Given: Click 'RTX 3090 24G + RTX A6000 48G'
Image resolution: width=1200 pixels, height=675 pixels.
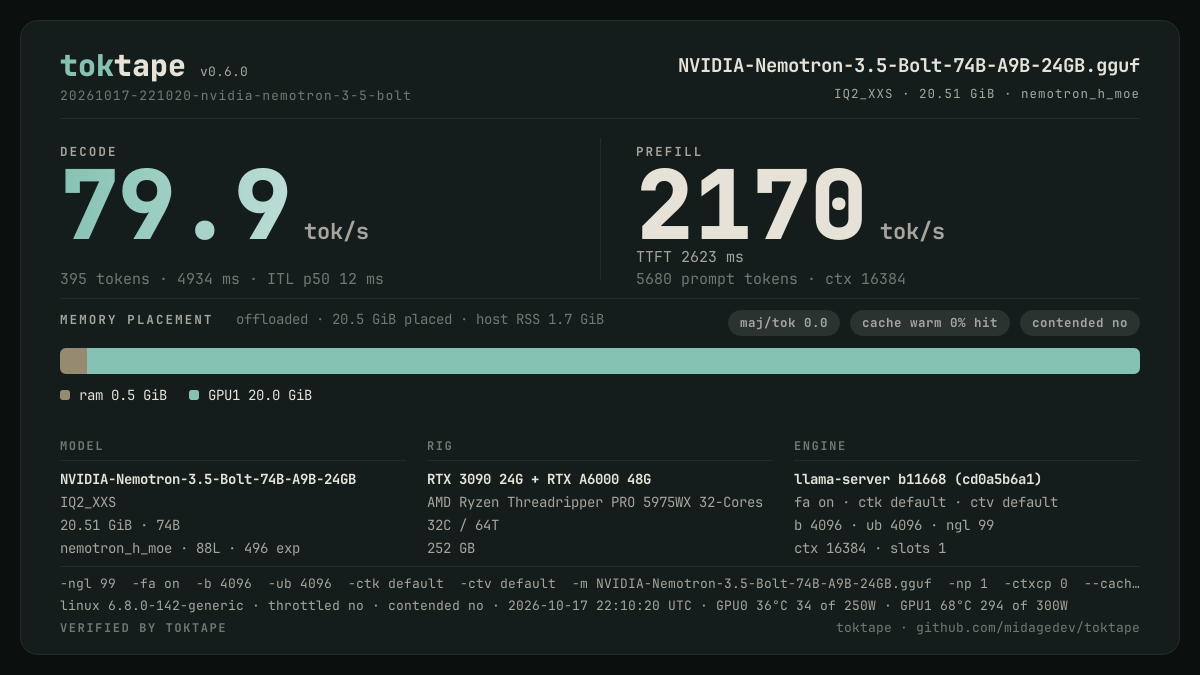Looking at the screenshot, I should pos(539,479).
